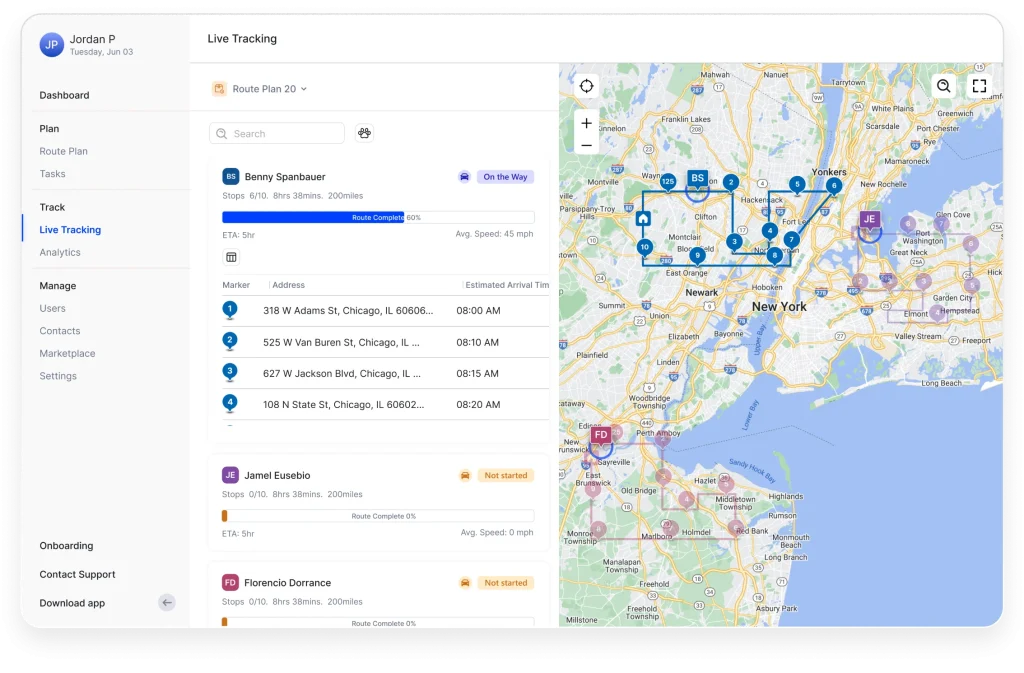Click the JP profile avatar

click(52, 45)
